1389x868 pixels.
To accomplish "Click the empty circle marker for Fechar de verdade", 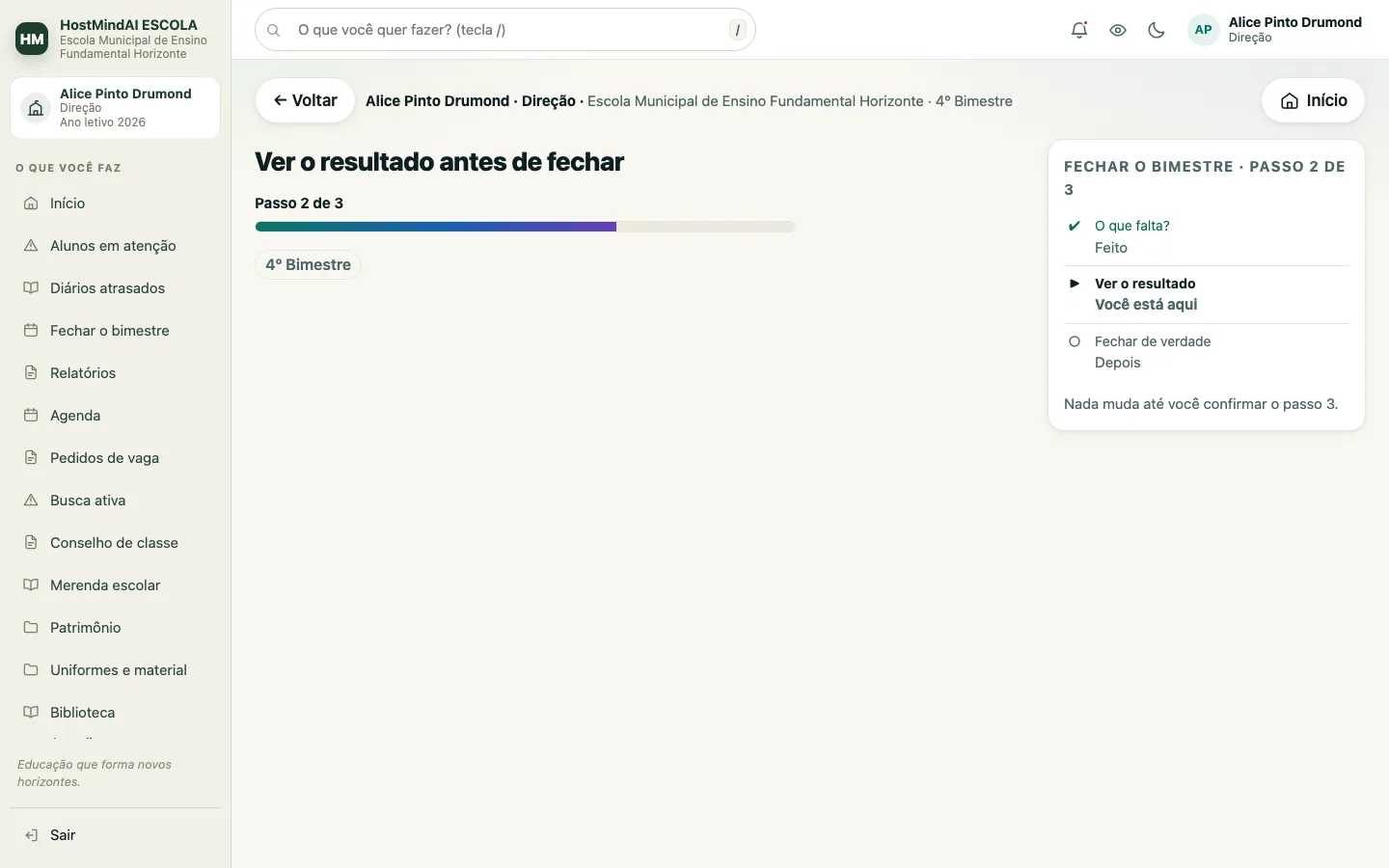I will [1074, 341].
